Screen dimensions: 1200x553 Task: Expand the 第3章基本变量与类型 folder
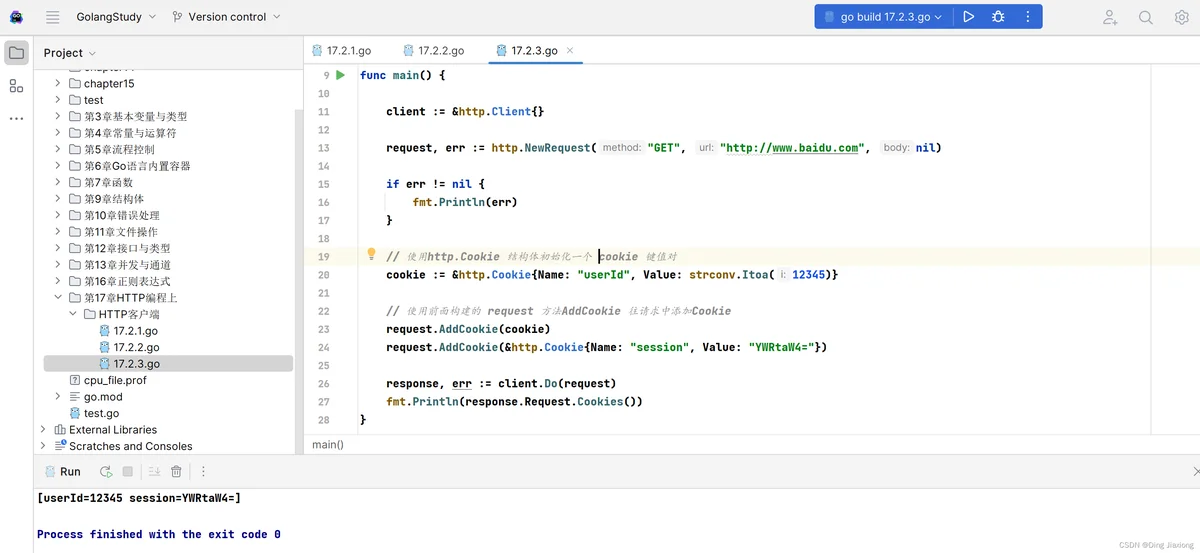(x=58, y=117)
